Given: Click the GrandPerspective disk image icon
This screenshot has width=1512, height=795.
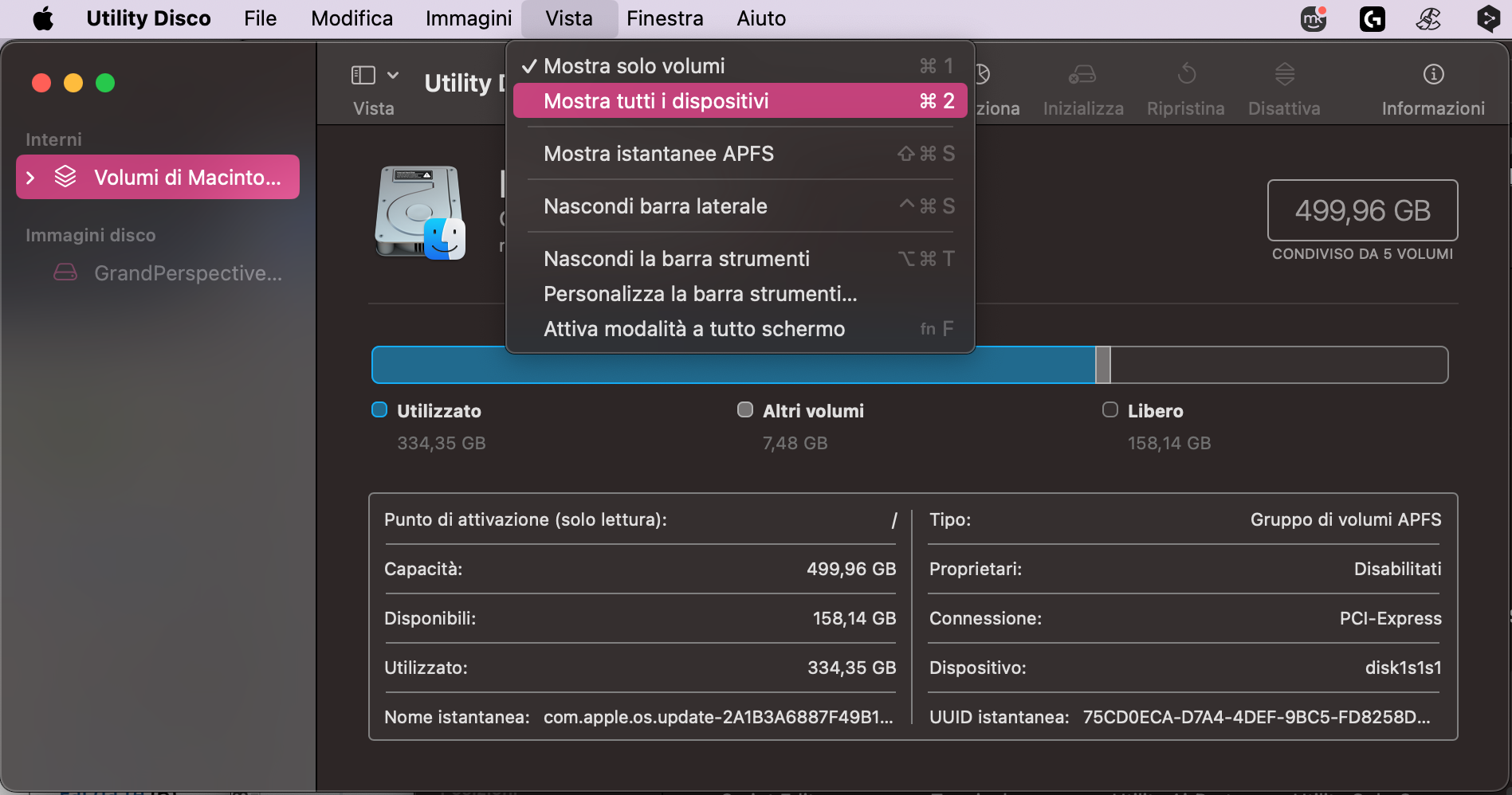Looking at the screenshot, I should point(65,272).
